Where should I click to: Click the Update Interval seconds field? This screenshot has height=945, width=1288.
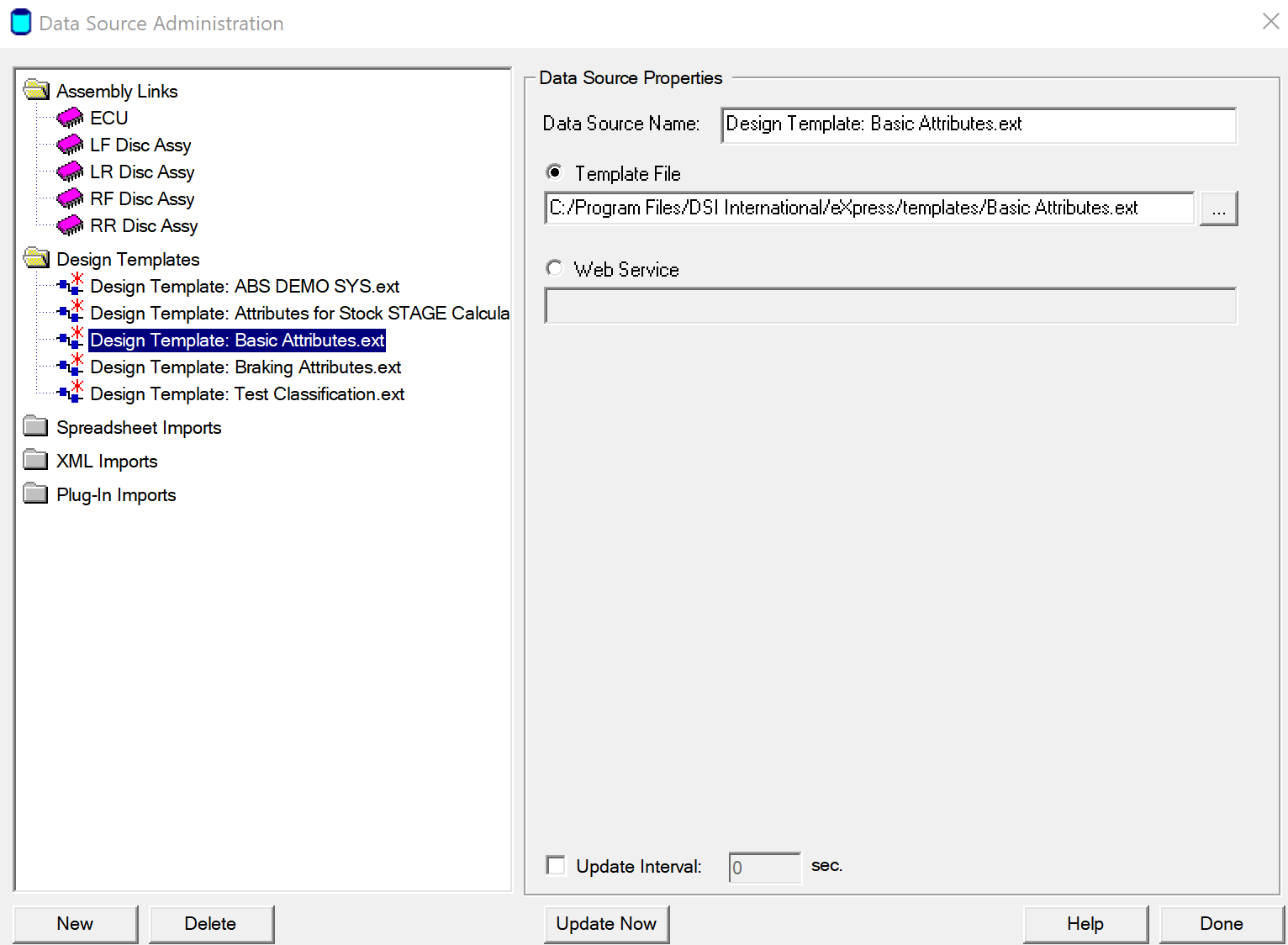765,867
